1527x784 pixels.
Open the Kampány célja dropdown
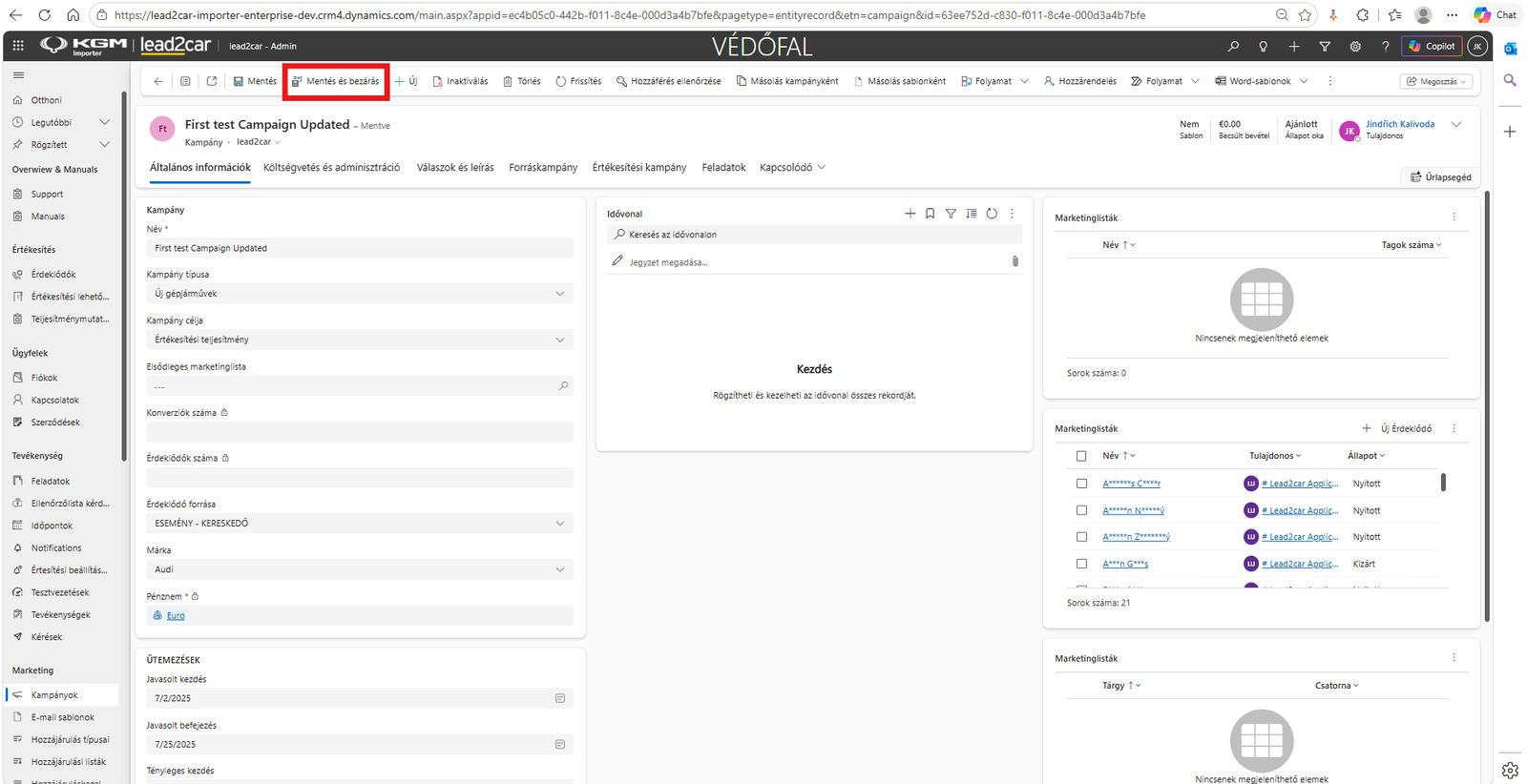[360, 340]
